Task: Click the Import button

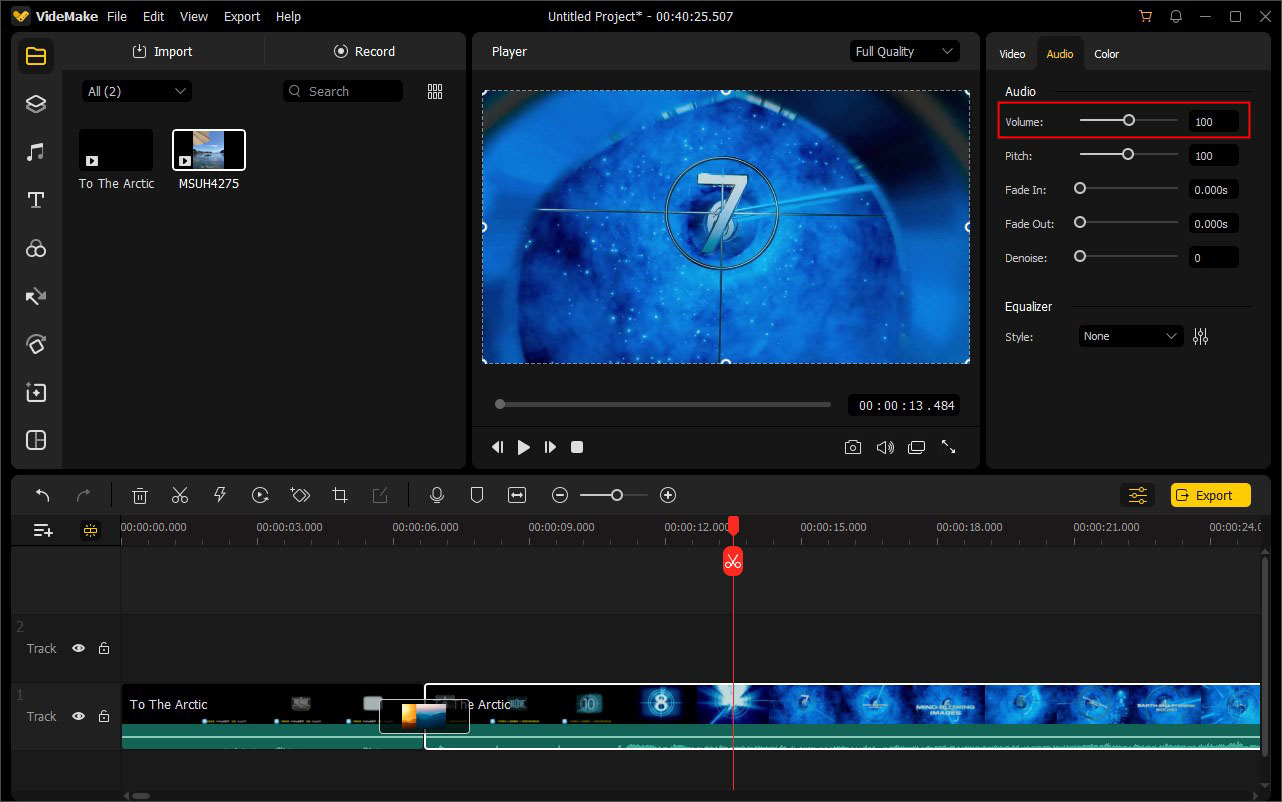Action: (163, 52)
